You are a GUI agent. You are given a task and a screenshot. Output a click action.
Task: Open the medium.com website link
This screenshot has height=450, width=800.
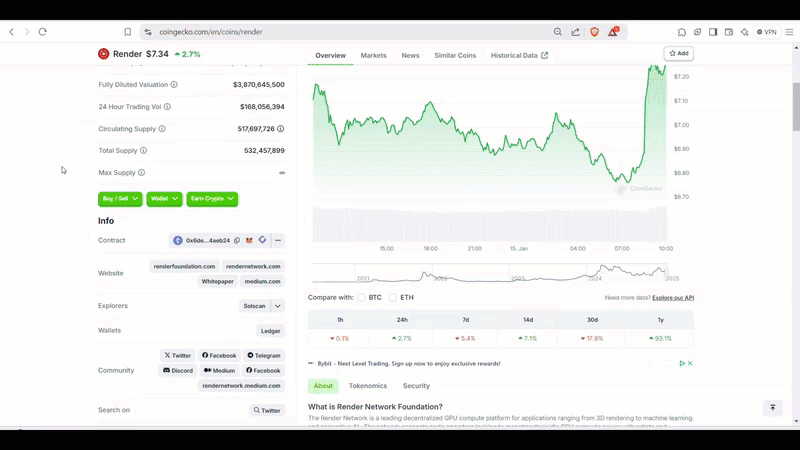coord(262,281)
